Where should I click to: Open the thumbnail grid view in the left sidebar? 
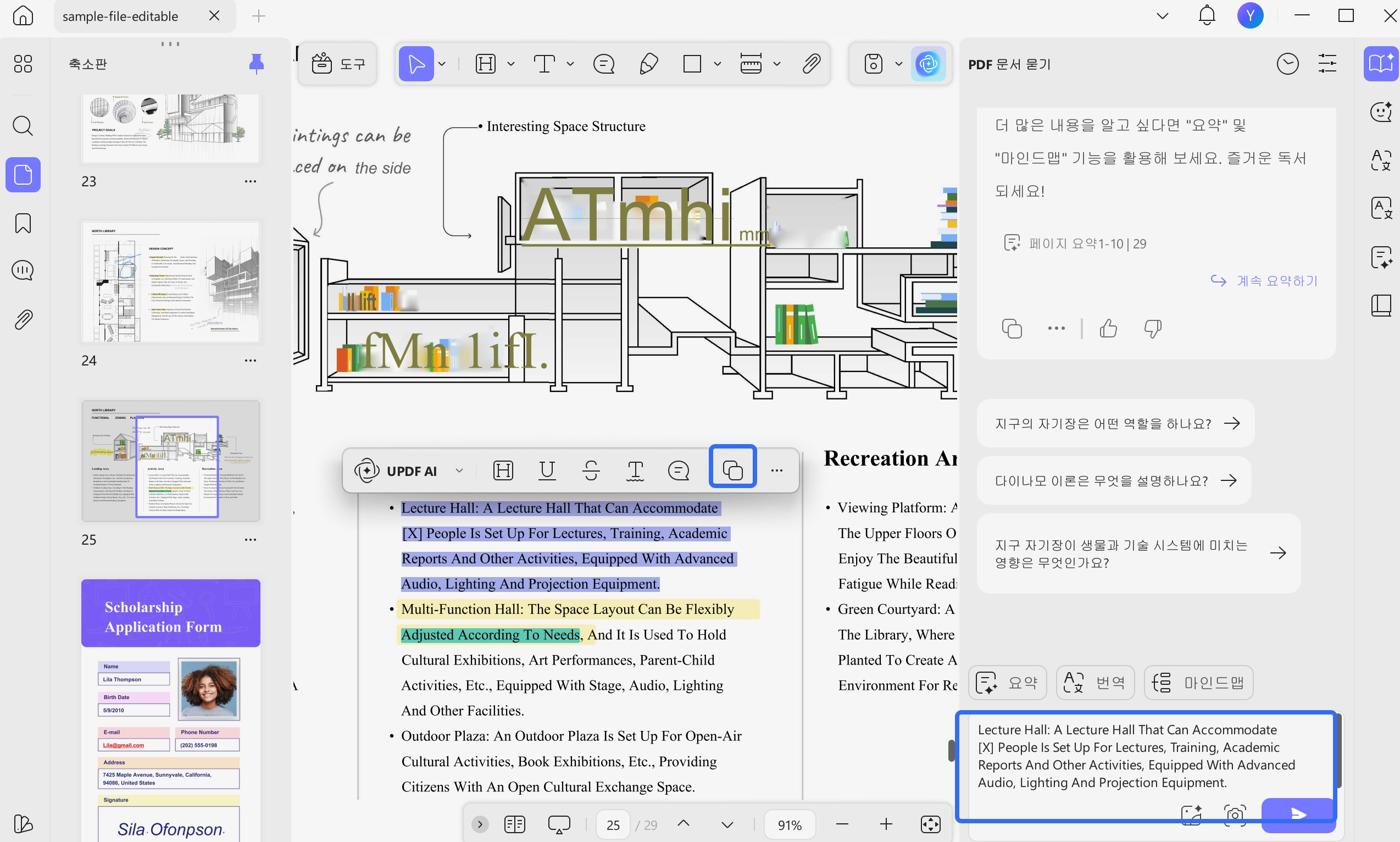23,64
